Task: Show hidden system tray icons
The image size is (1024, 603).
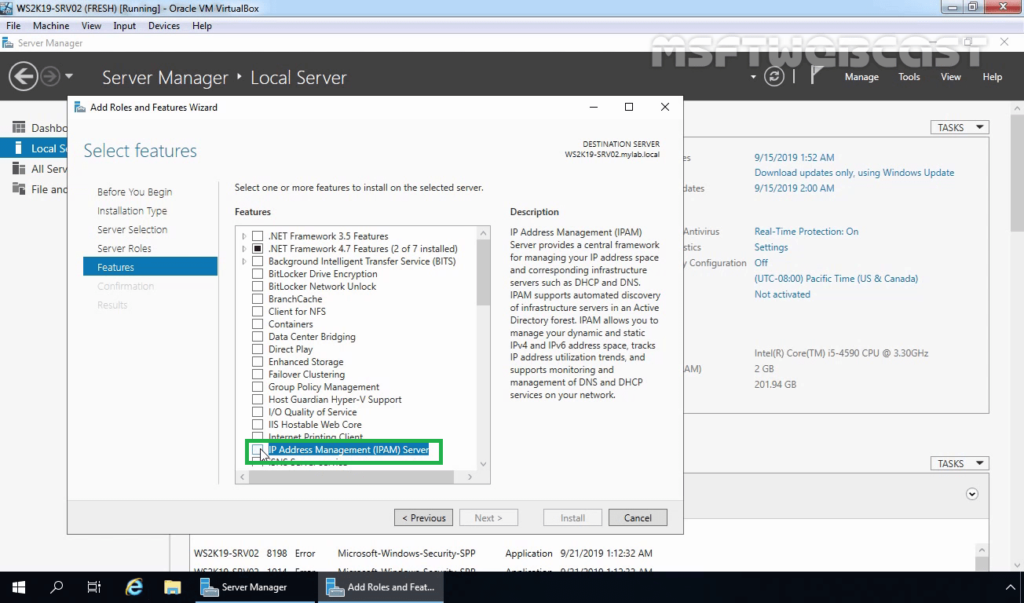Action: (x=1010, y=587)
